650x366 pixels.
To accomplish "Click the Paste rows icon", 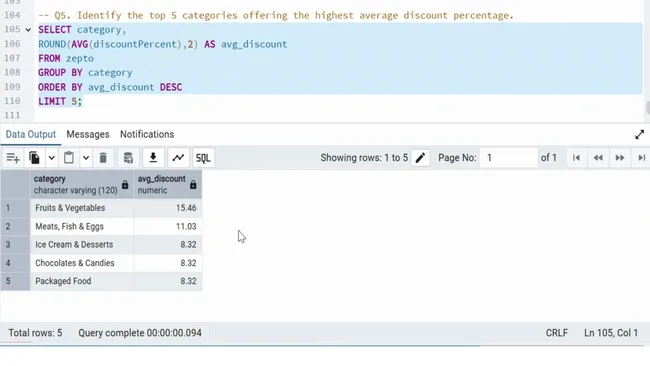I will tap(69, 158).
